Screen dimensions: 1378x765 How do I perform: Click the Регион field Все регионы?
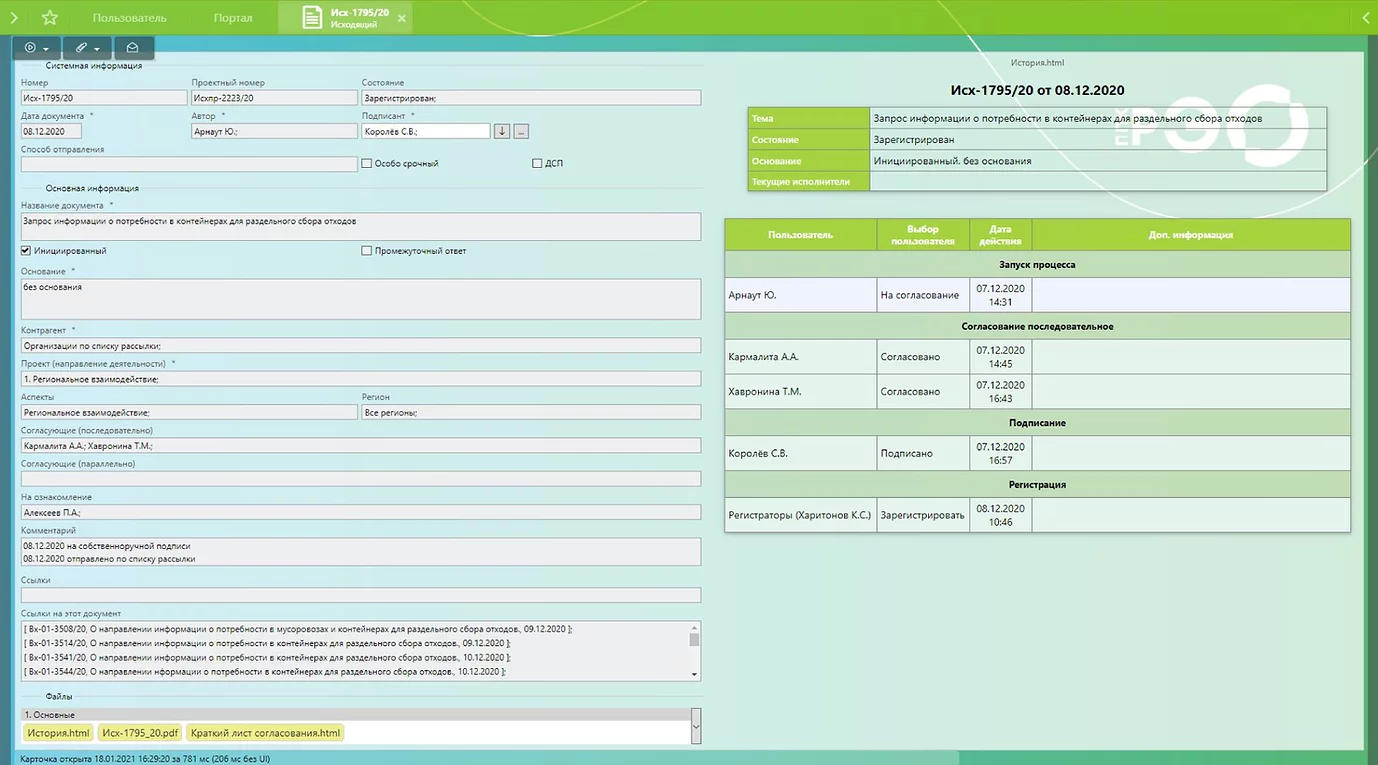pos(531,412)
